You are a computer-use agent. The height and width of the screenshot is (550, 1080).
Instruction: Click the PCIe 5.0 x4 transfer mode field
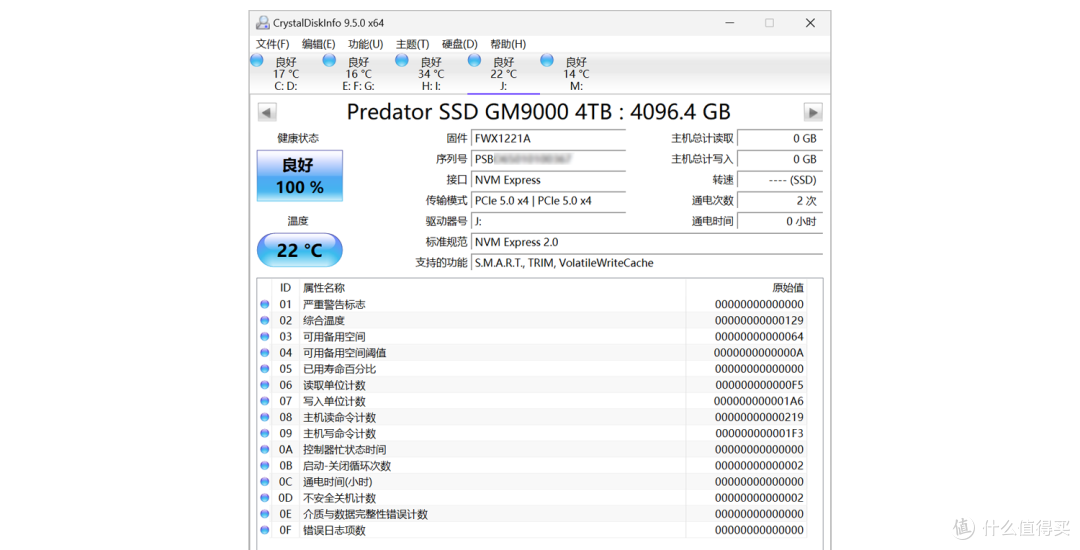click(549, 200)
